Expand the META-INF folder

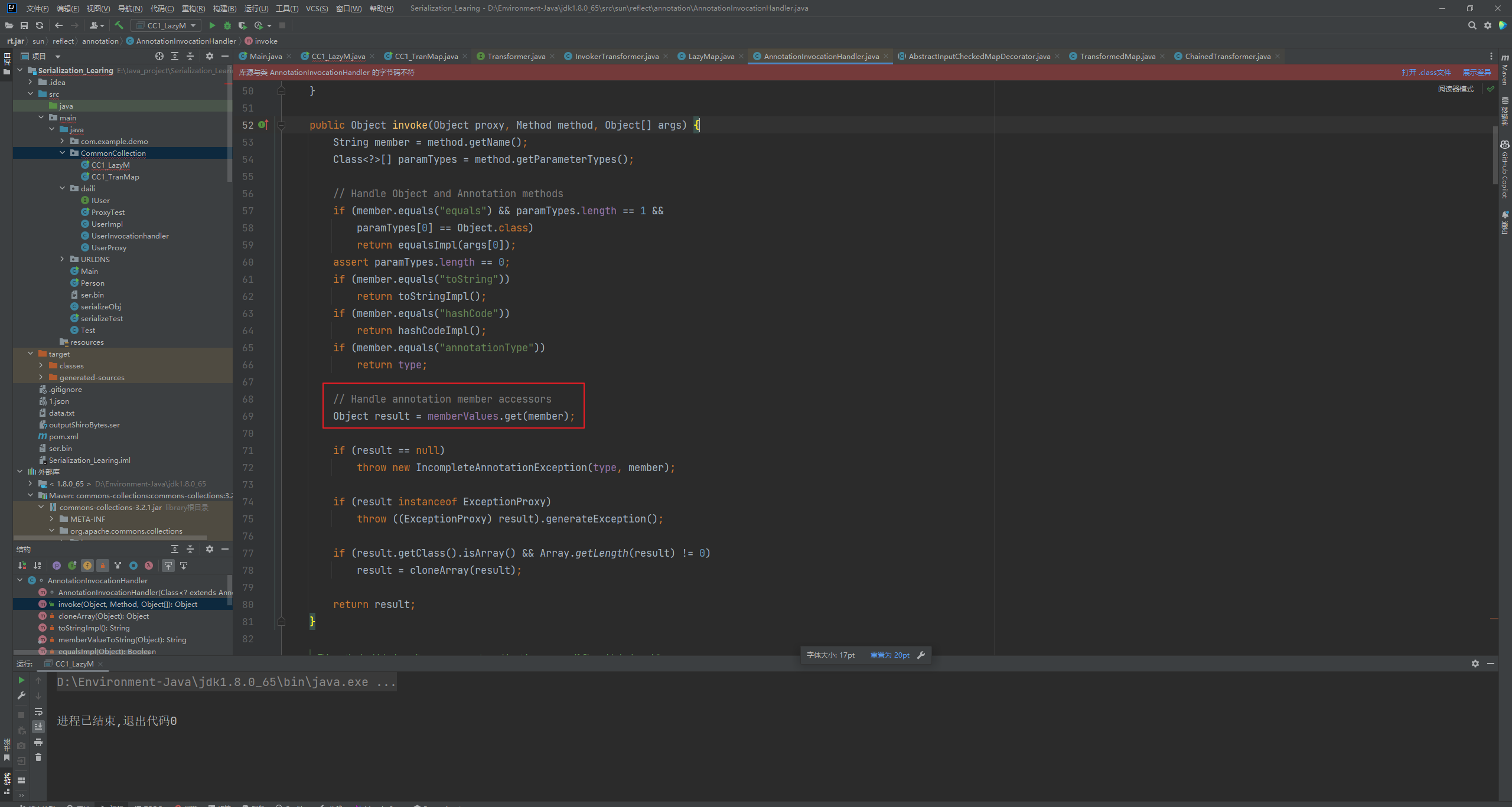52,519
